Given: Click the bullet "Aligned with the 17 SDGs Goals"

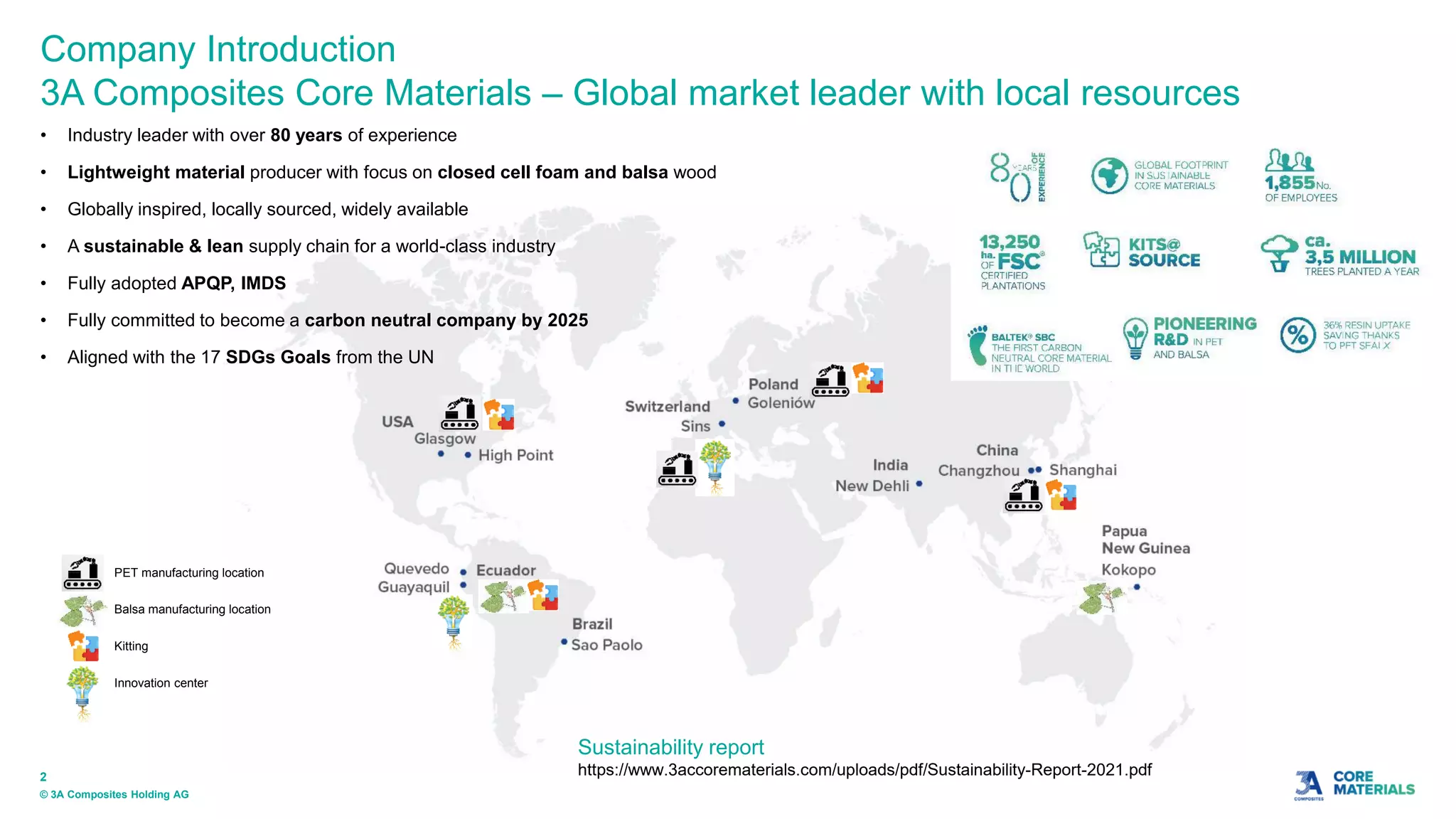Looking at the screenshot, I should pyautogui.click(x=250, y=357).
